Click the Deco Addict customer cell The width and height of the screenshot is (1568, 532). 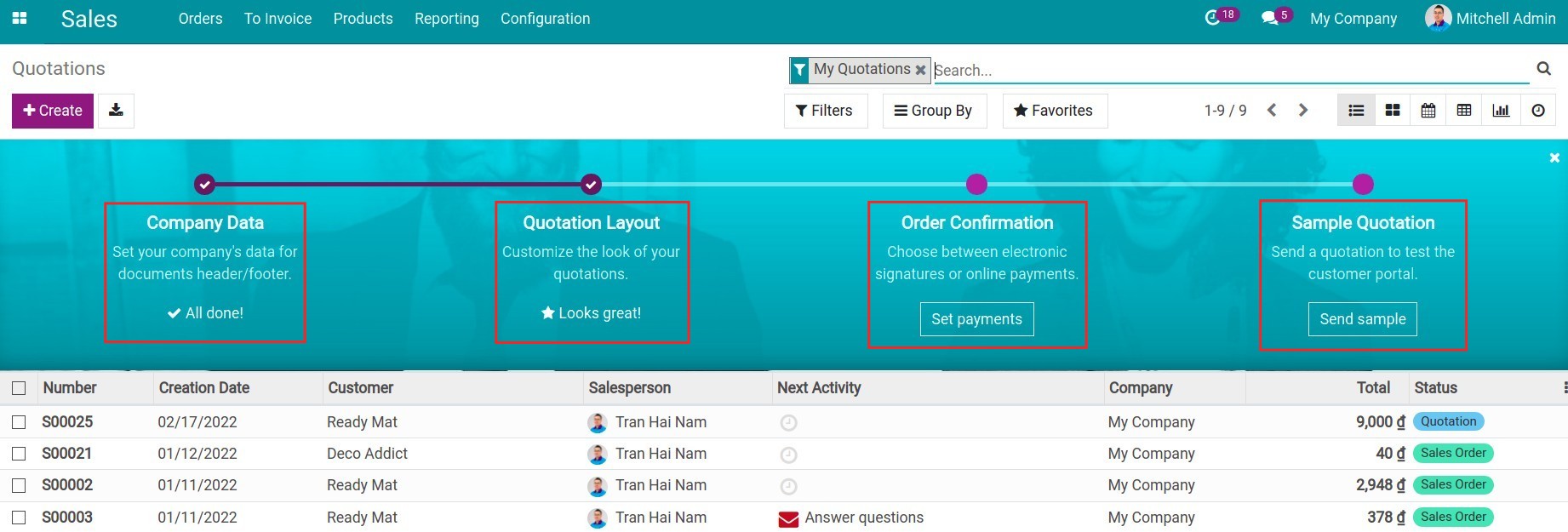click(368, 454)
